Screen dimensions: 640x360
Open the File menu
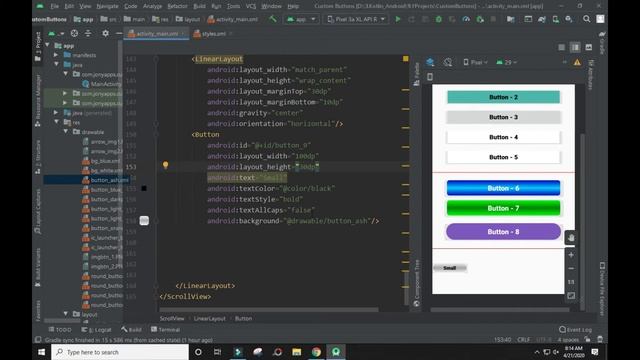tap(54, 6)
